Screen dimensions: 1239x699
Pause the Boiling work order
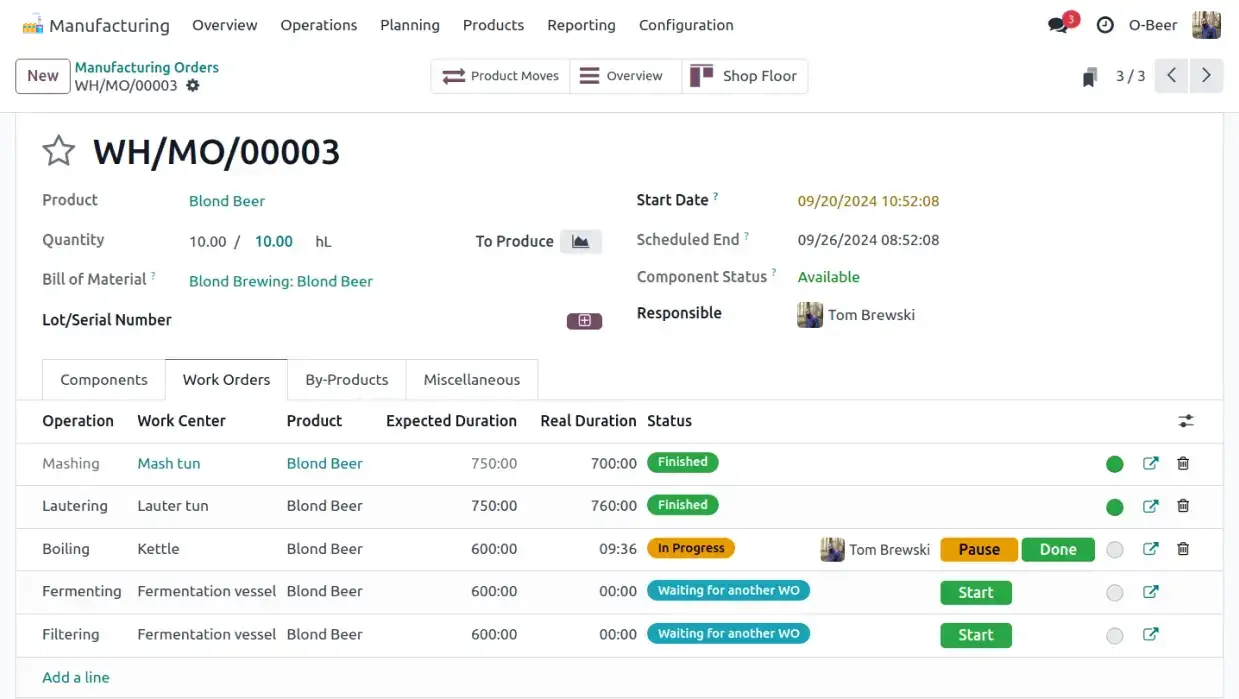[x=979, y=549]
